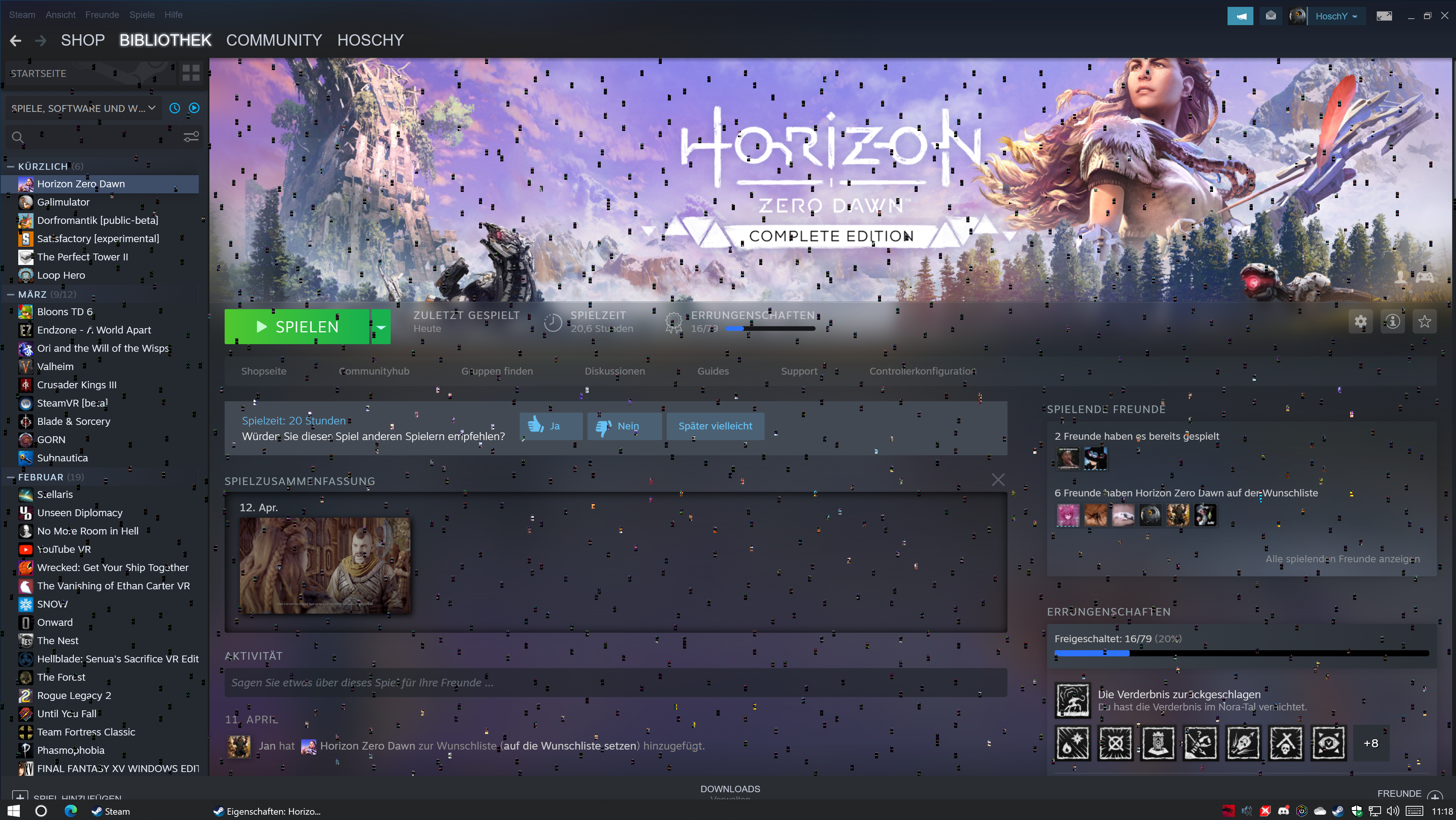Click the first friend avatar who played

click(1068, 458)
